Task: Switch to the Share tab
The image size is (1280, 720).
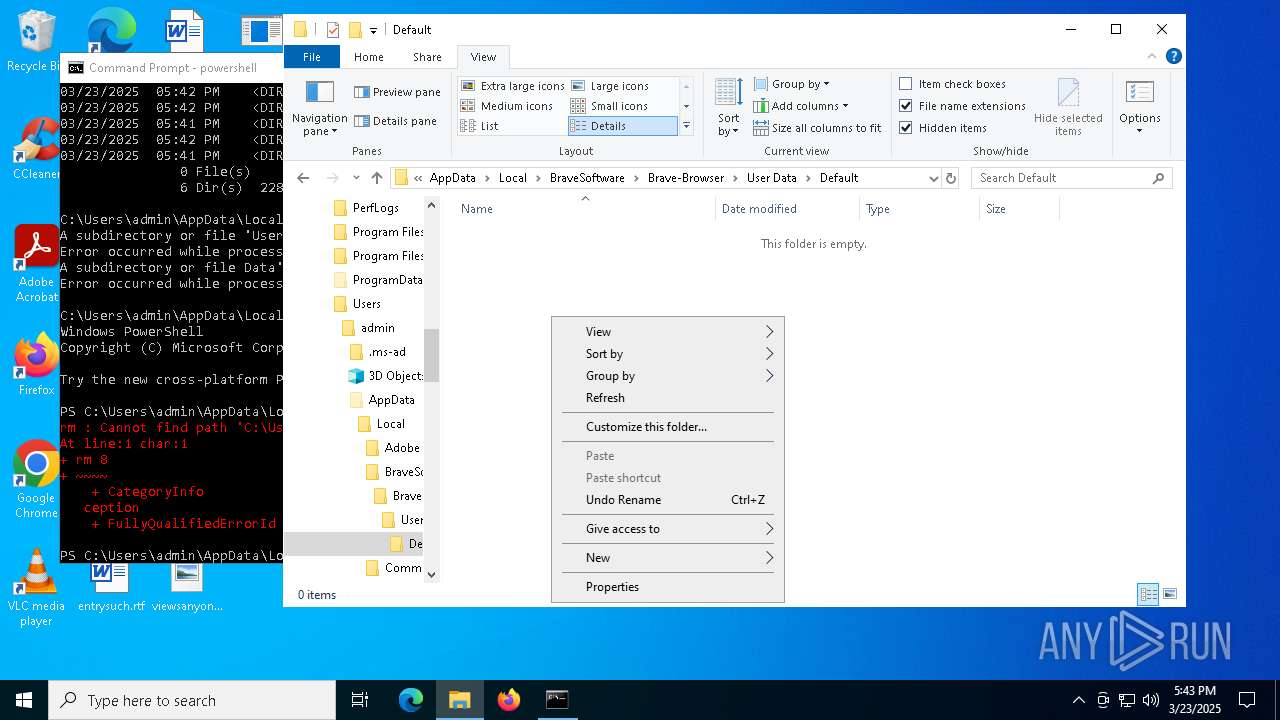Action: tap(427, 57)
